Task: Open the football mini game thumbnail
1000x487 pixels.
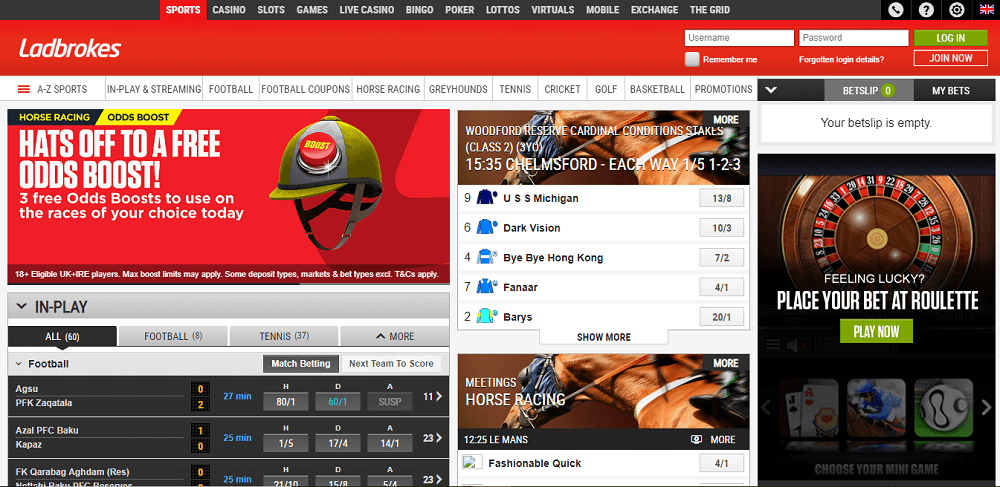Action: pos(944,408)
